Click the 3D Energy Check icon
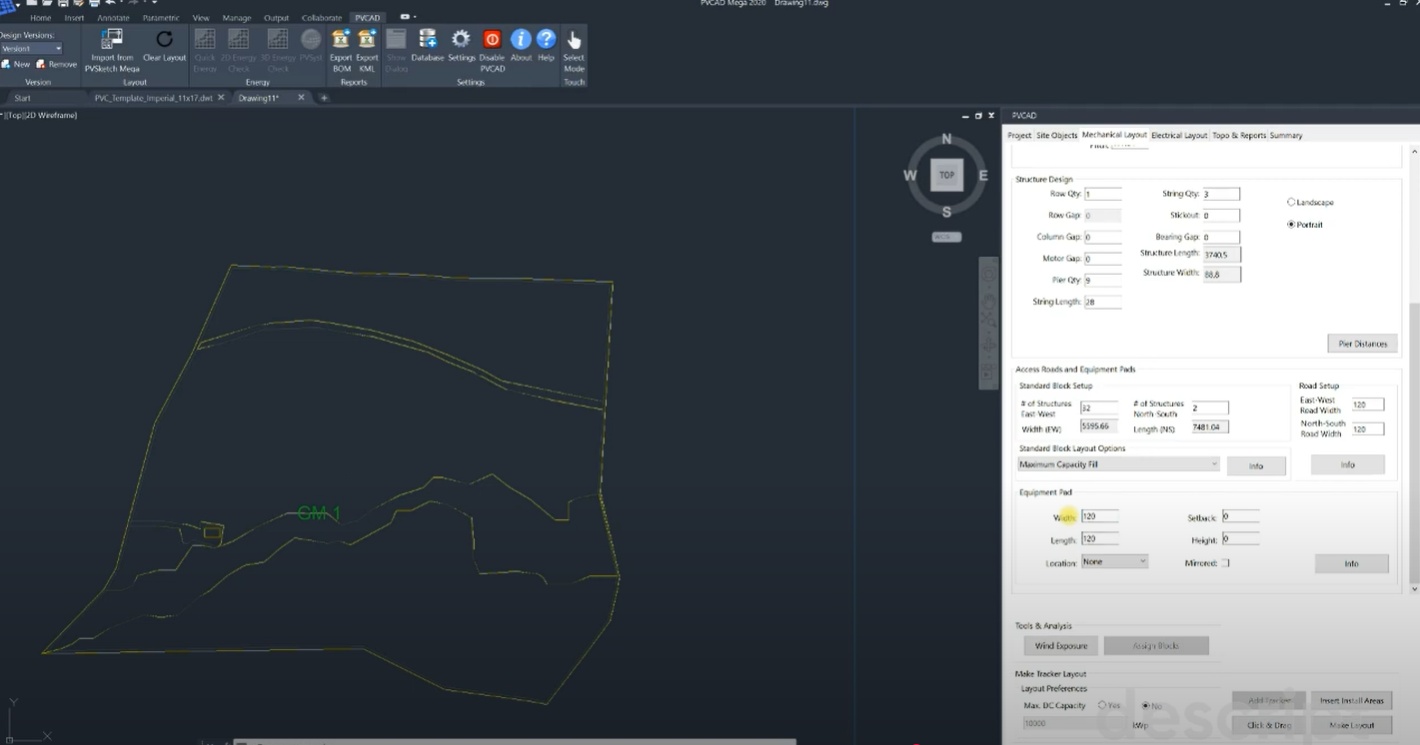The image size is (1420, 745). pos(278,40)
